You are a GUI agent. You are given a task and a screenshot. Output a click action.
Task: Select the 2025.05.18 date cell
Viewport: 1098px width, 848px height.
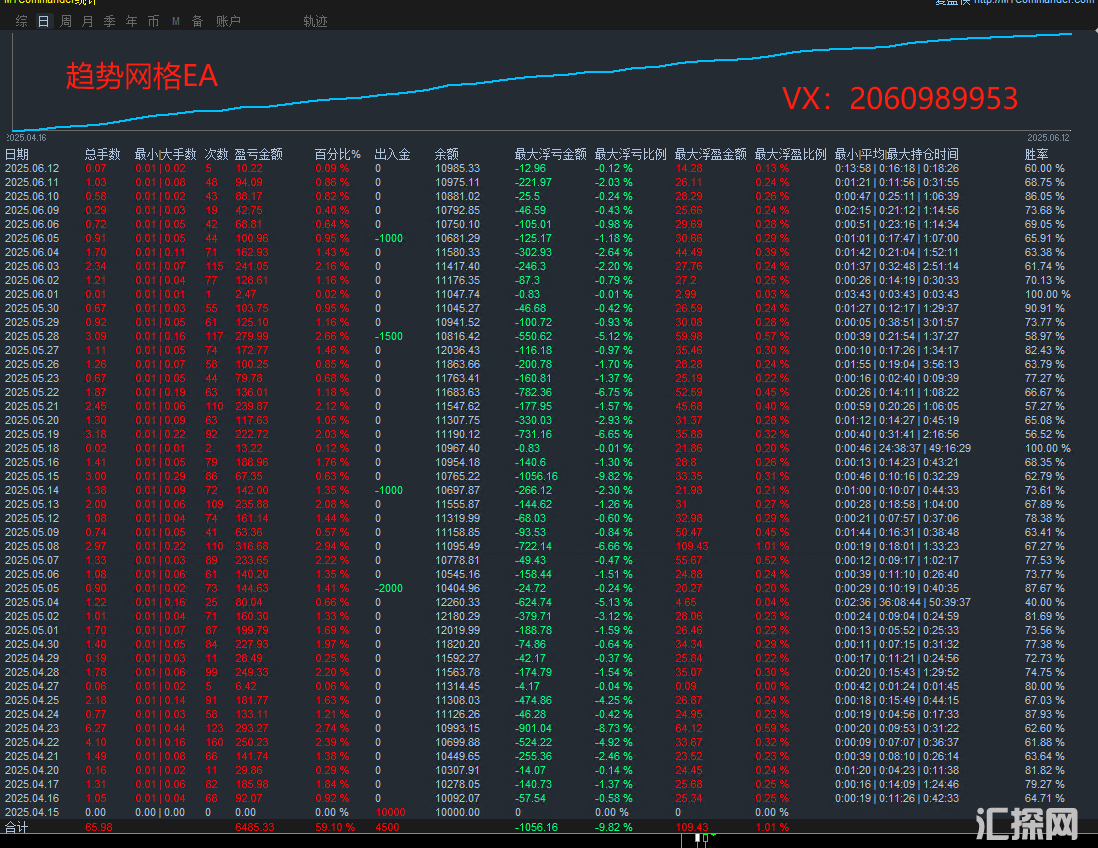tap(32, 448)
